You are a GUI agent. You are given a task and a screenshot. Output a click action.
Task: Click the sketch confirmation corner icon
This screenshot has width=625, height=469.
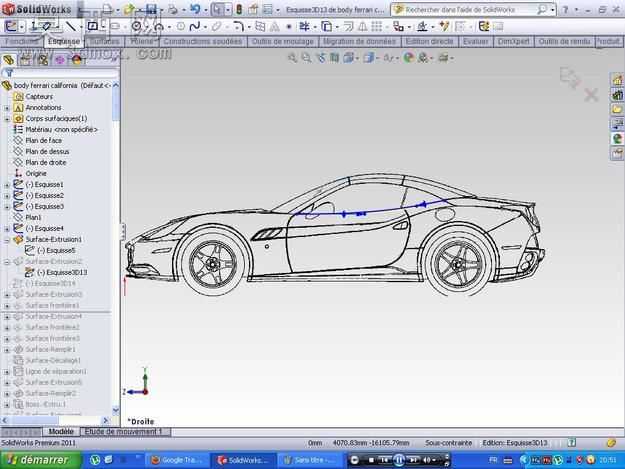point(569,77)
